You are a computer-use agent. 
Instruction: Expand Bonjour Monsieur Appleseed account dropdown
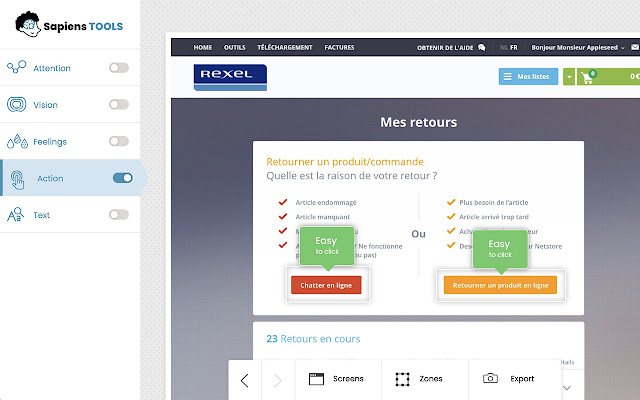click(x=578, y=48)
